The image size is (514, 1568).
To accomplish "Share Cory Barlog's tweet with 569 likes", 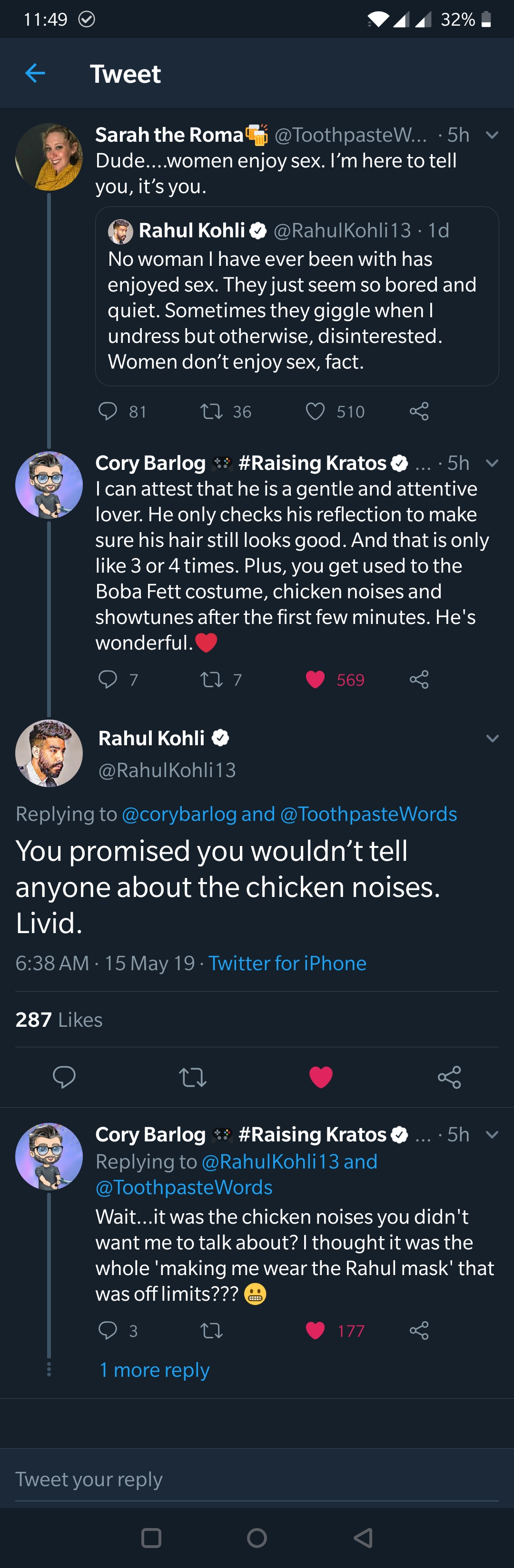I will pyautogui.click(x=419, y=679).
